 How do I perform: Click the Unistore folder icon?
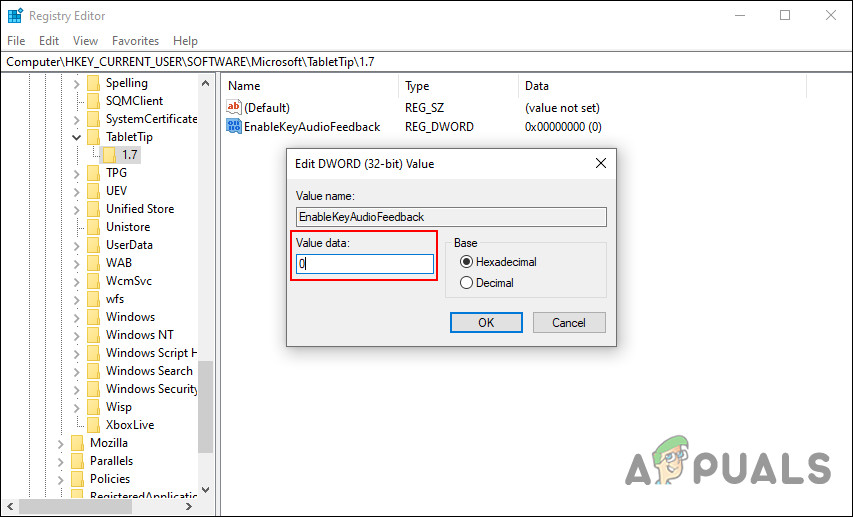click(x=94, y=226)
